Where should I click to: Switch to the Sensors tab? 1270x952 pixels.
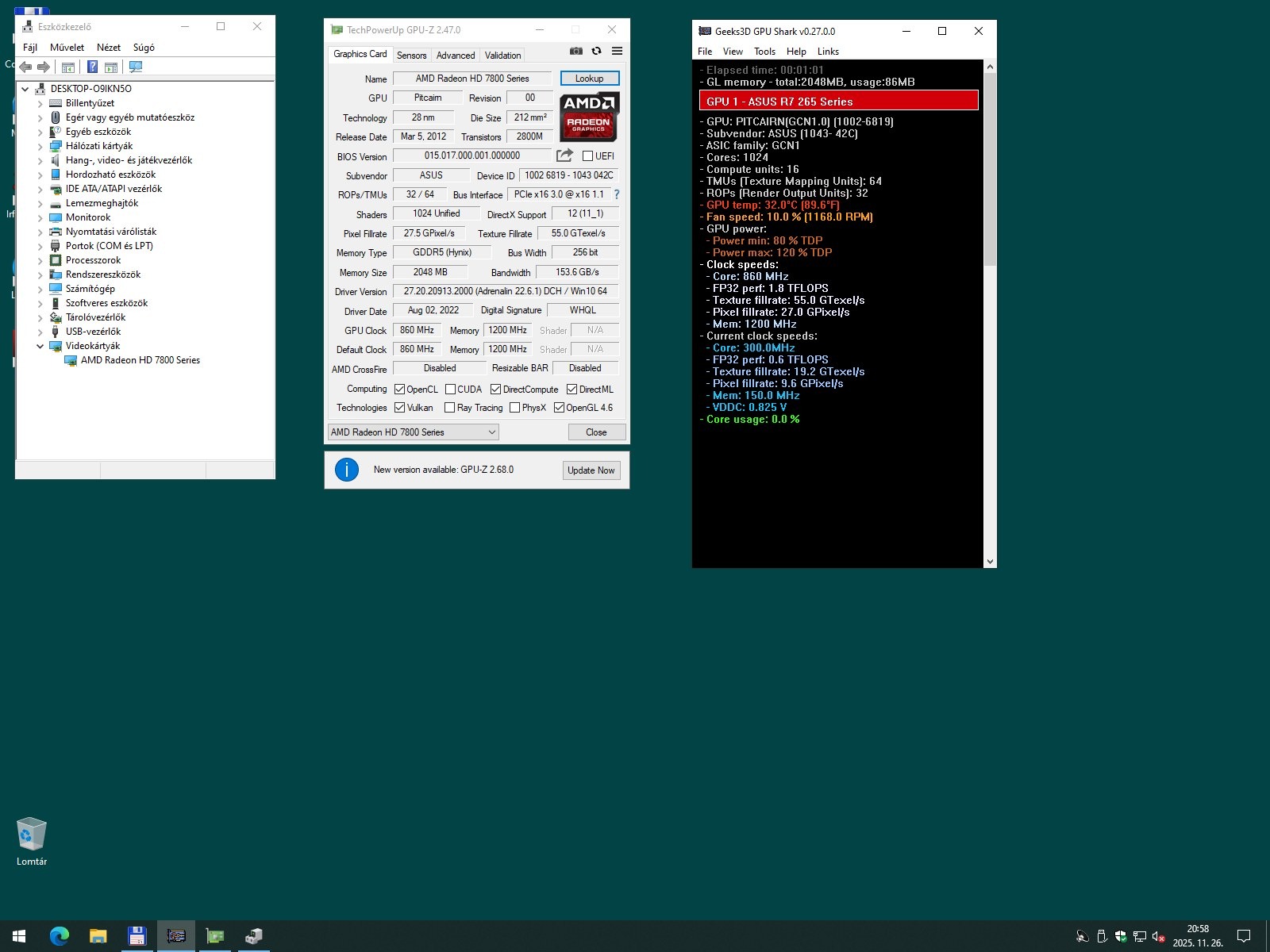pos(412,56)
